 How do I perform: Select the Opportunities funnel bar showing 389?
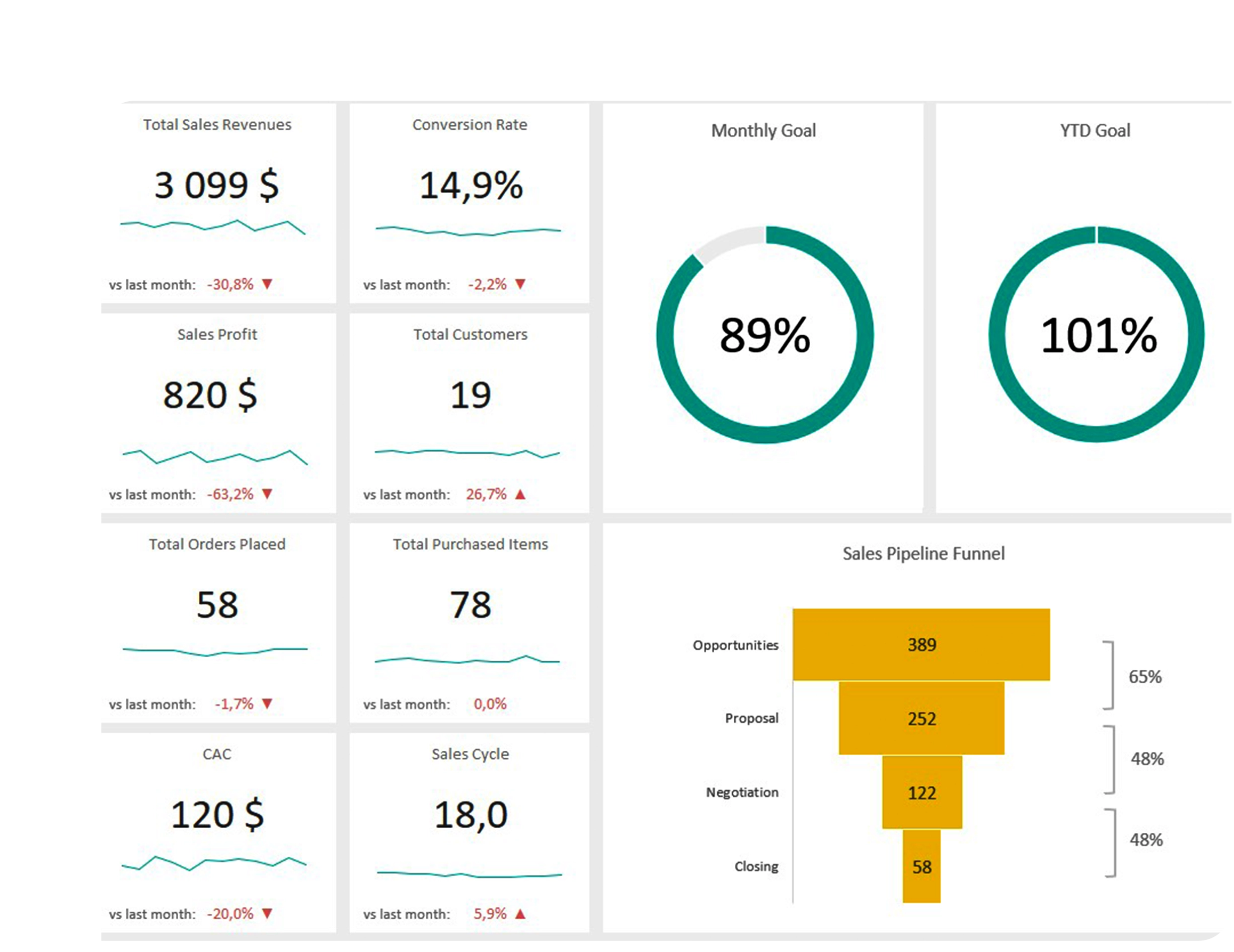coord(921,644)
